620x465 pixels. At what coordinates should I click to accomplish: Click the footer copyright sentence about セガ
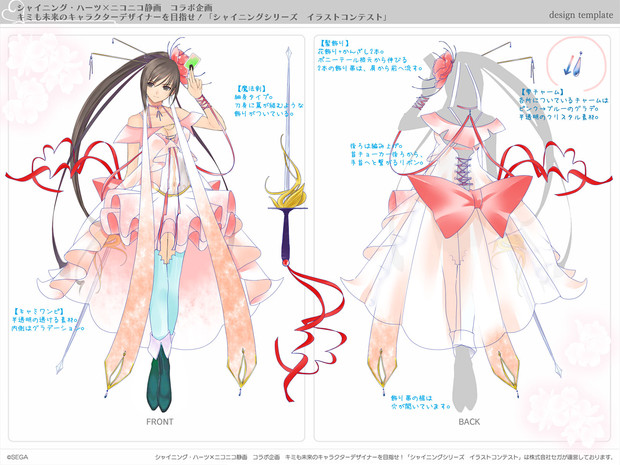pos(384,457)
